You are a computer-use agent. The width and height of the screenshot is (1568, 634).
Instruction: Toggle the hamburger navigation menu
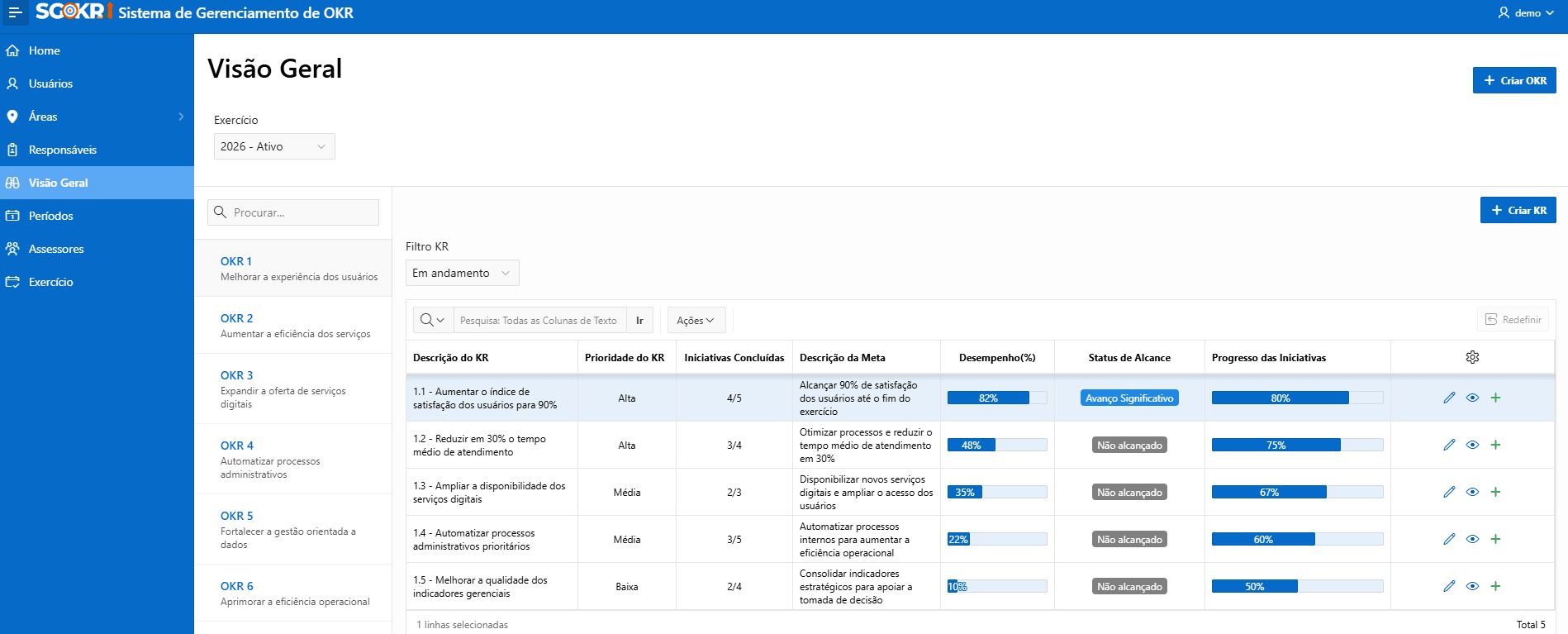pos(15,12)
